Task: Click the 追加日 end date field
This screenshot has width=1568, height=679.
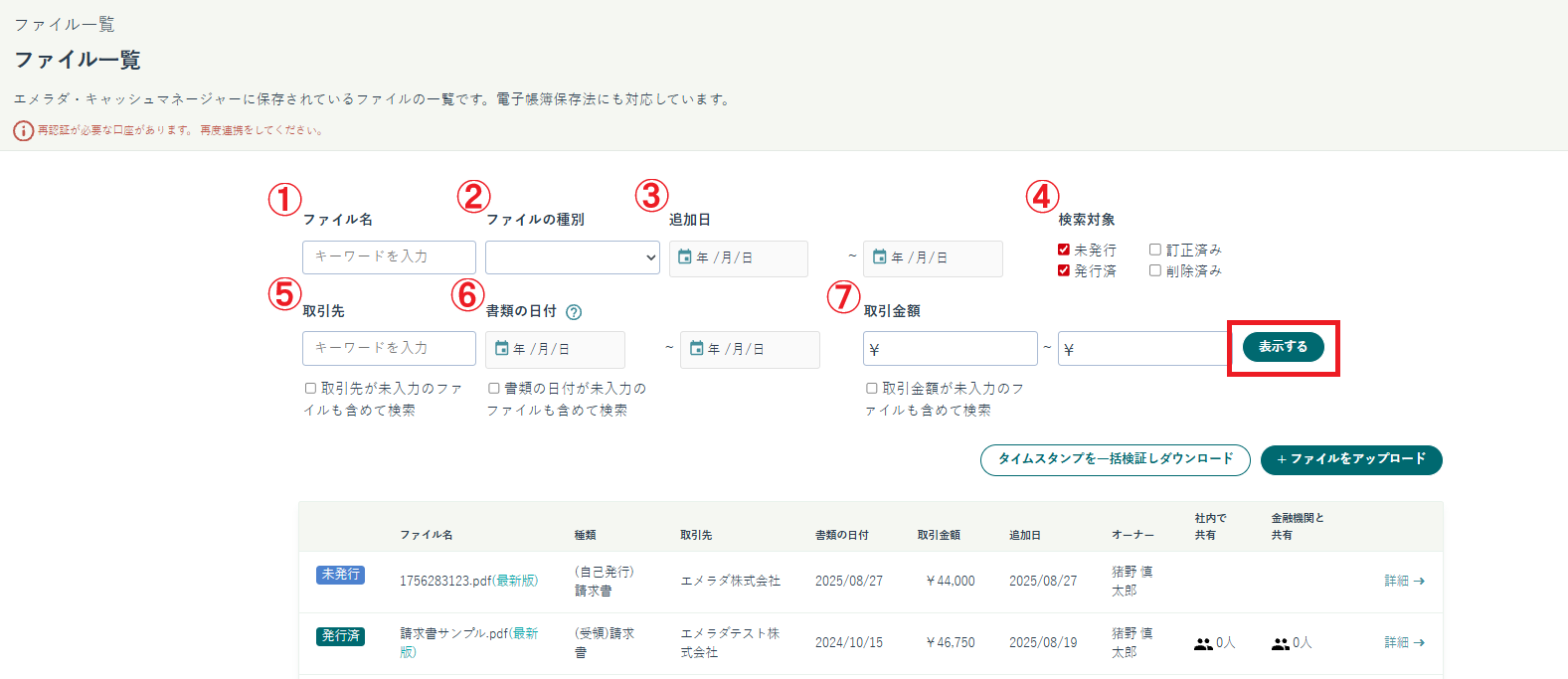Action: point(933,258)
